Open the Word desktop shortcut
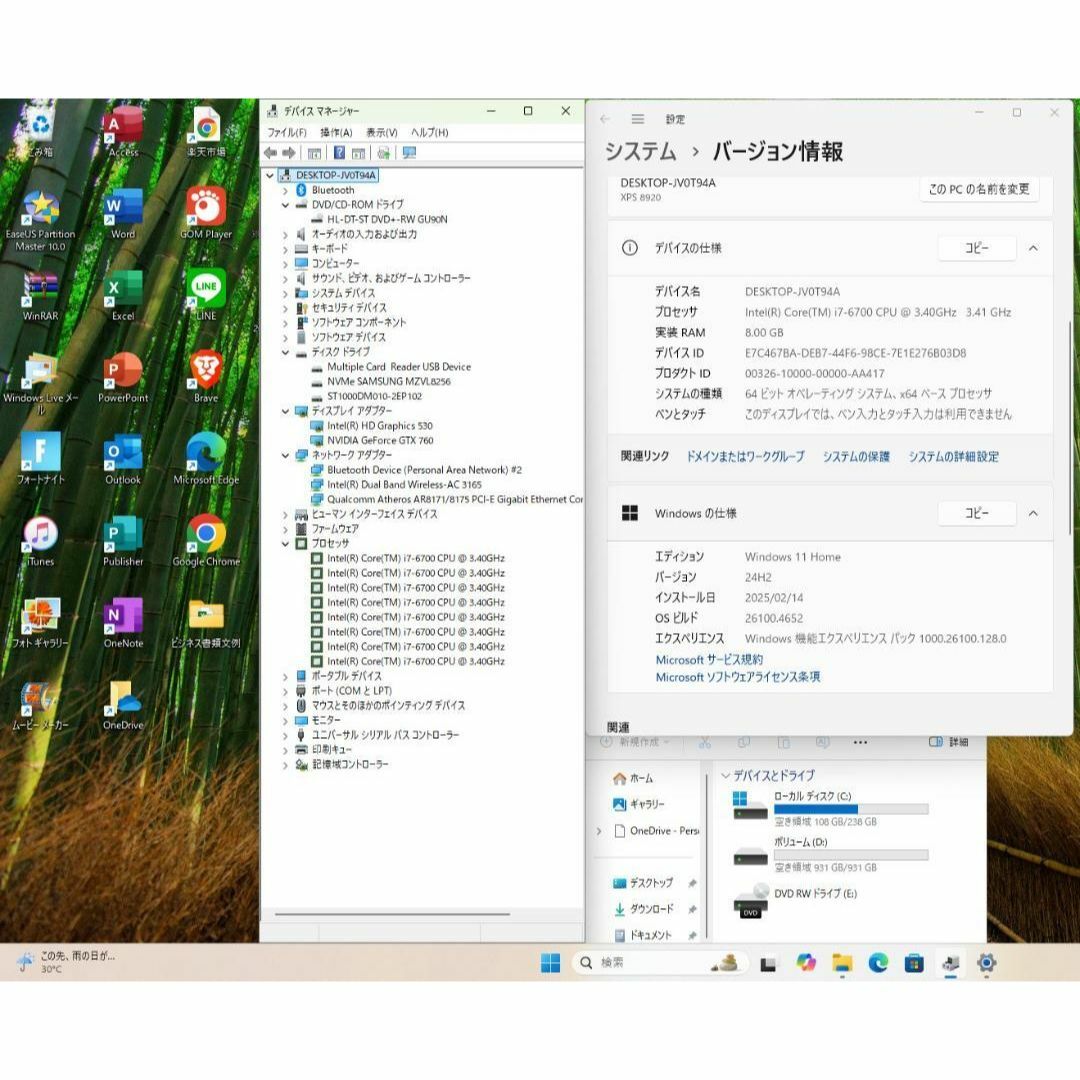1080x1080 pixels. [123, 213]
